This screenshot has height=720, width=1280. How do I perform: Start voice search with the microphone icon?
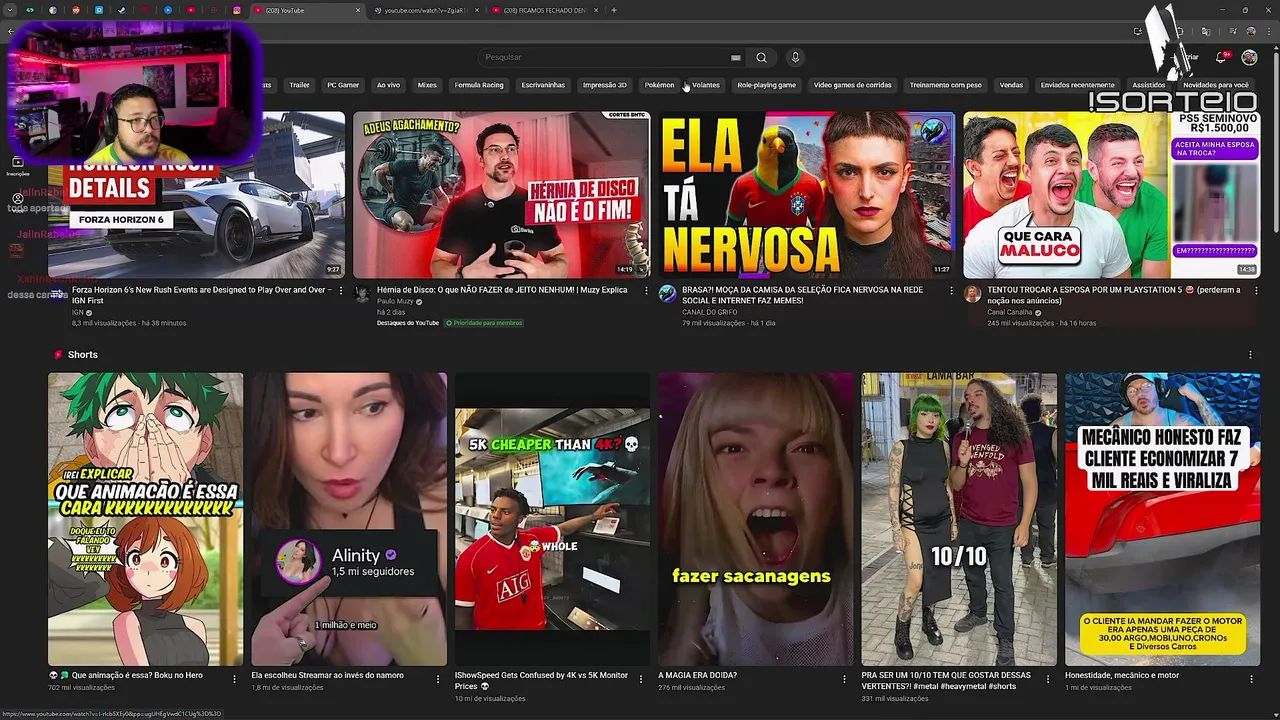pyautogui.click(x=795, y=57)
